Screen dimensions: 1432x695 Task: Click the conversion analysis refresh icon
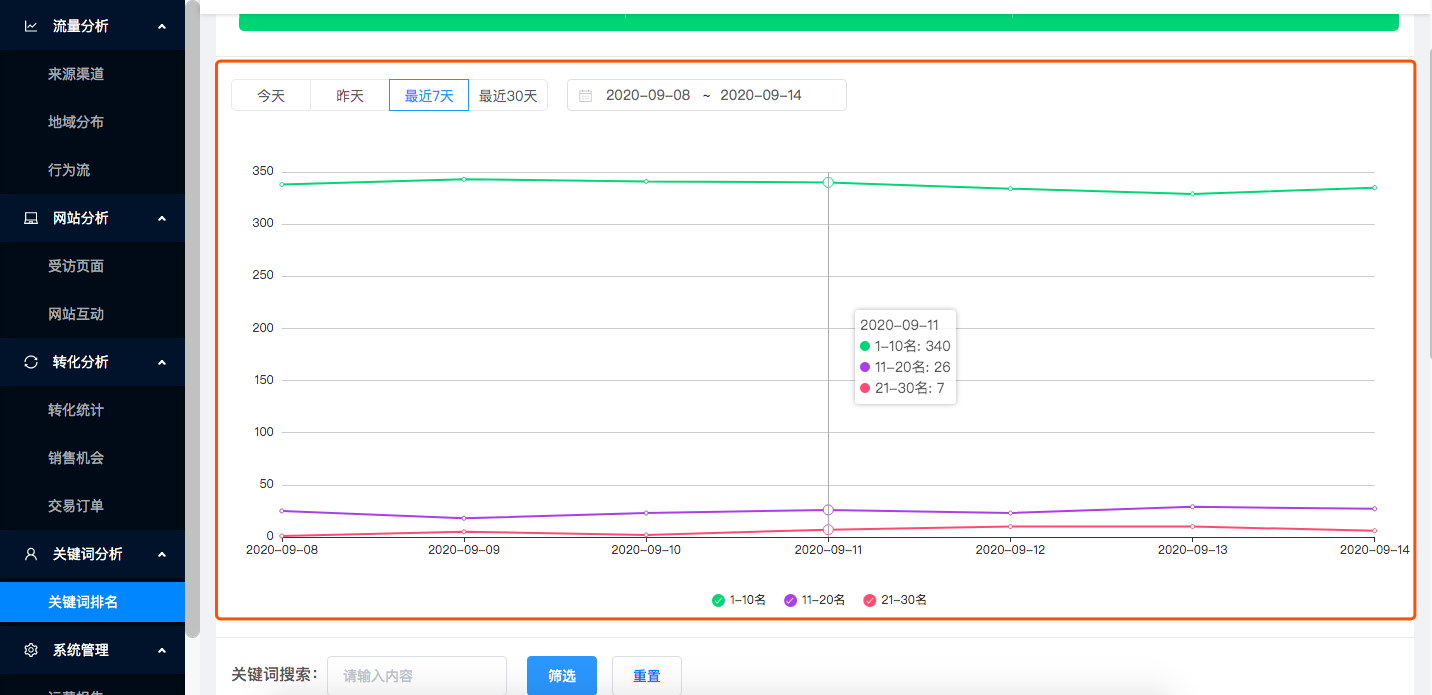(x=31, y=362)
